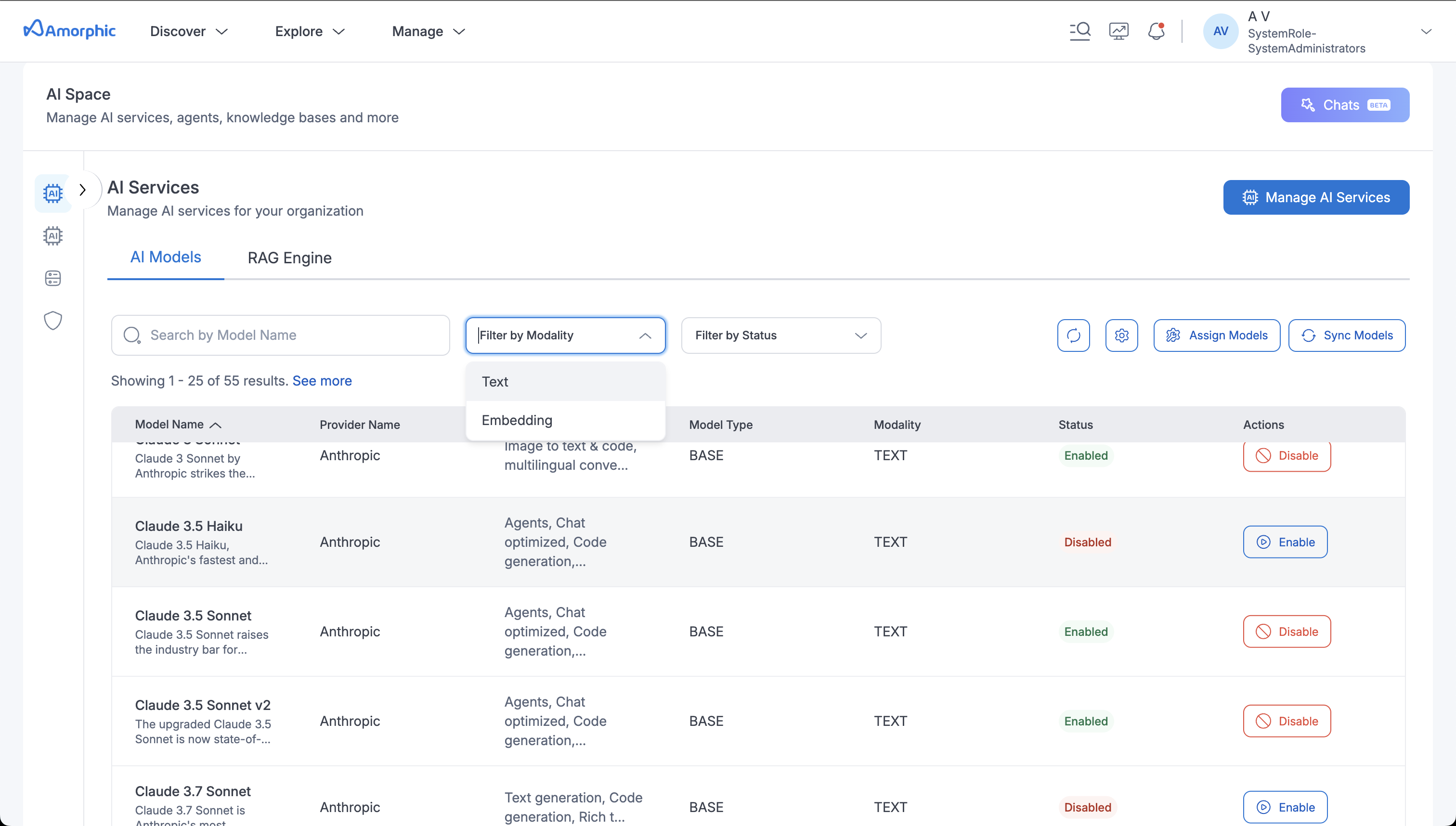
Task: Select the shield icon in left sidebar
Action: [x=53, y=321]
